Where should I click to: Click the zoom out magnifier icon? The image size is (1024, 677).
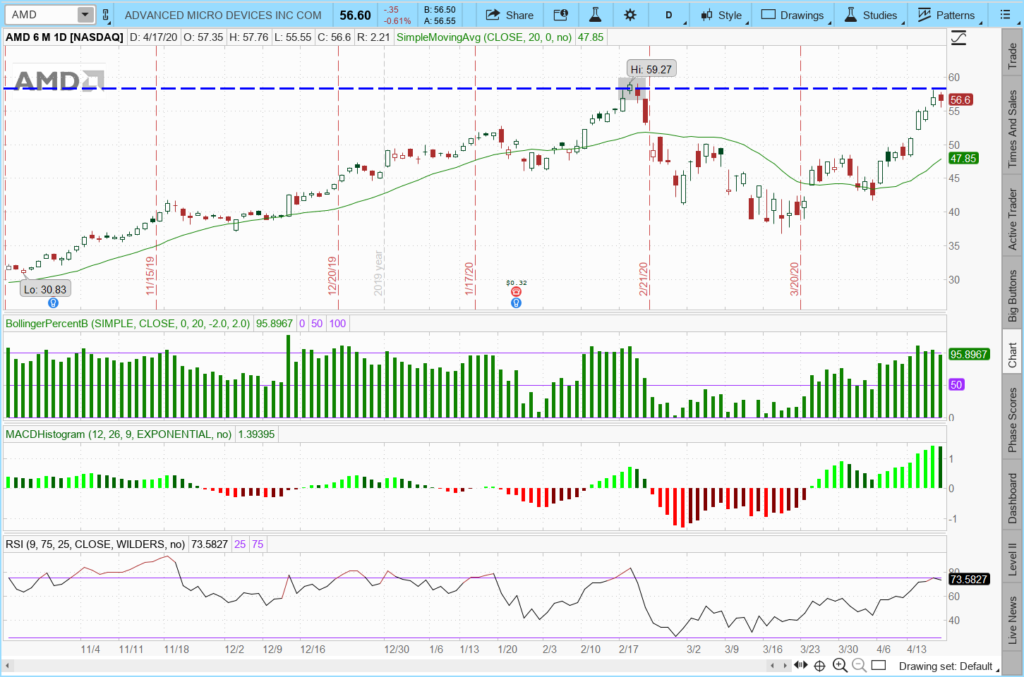coord(859,665)
